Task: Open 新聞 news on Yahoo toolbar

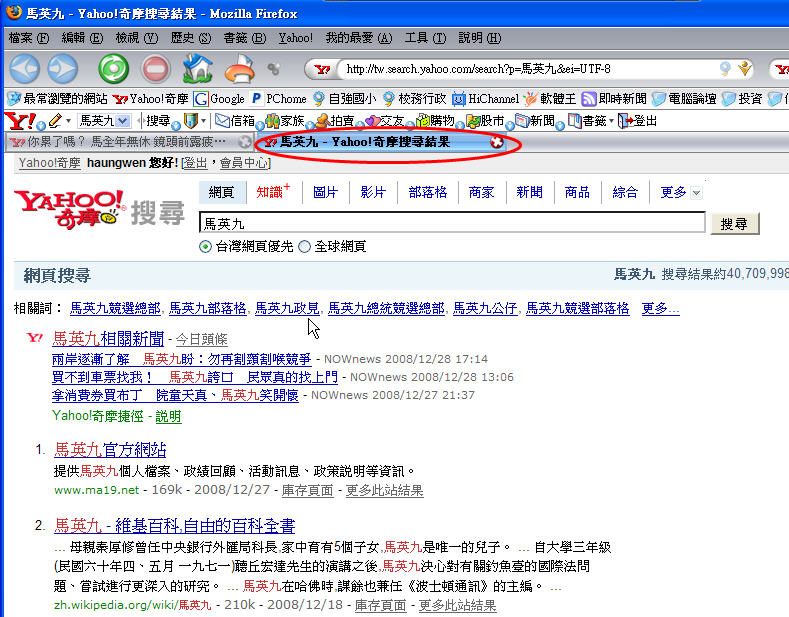Action: coord(535,121)
